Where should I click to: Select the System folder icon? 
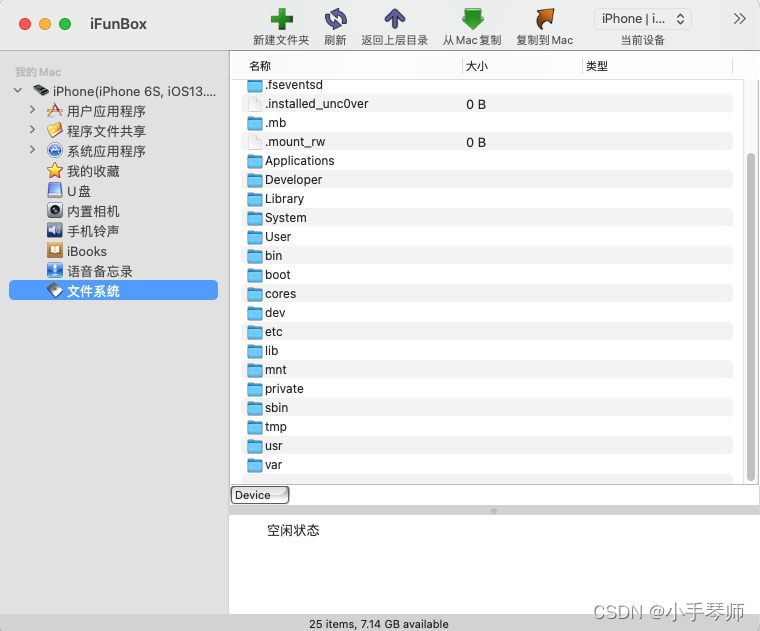(x=255, y=218)
